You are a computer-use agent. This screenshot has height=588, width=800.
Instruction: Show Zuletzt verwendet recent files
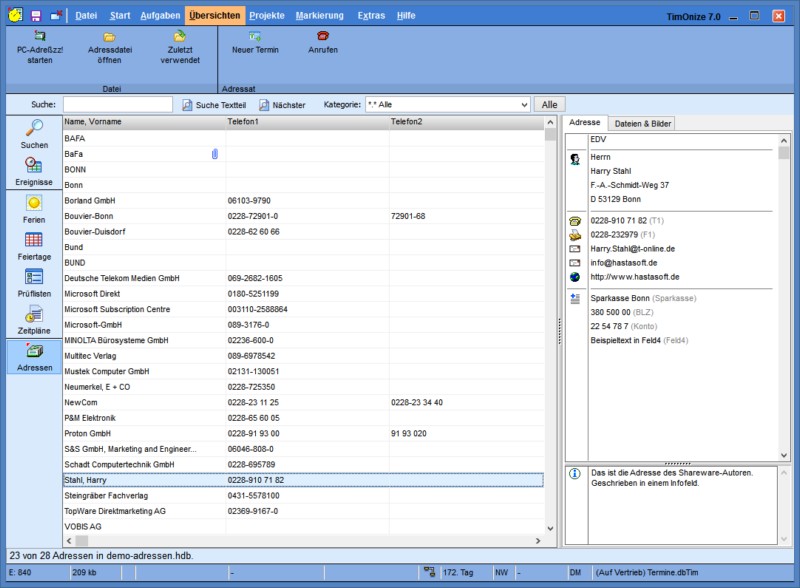click(x=180, y=48)
